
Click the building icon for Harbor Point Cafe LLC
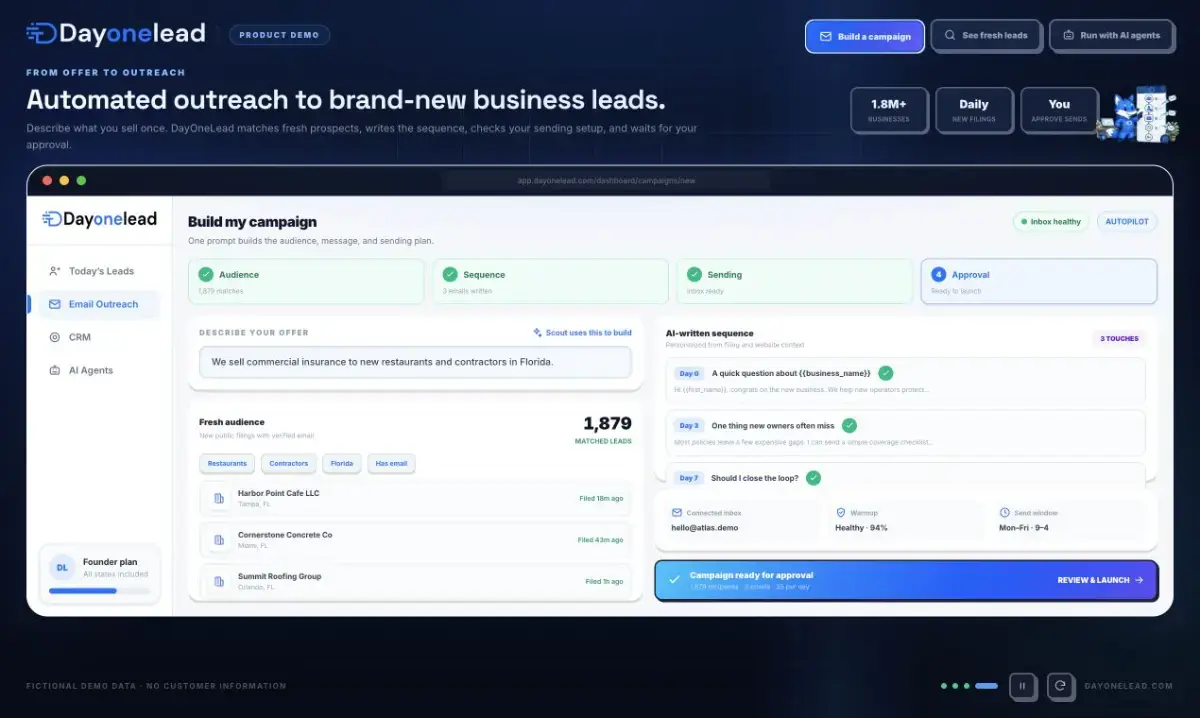[x=218, y=498]
